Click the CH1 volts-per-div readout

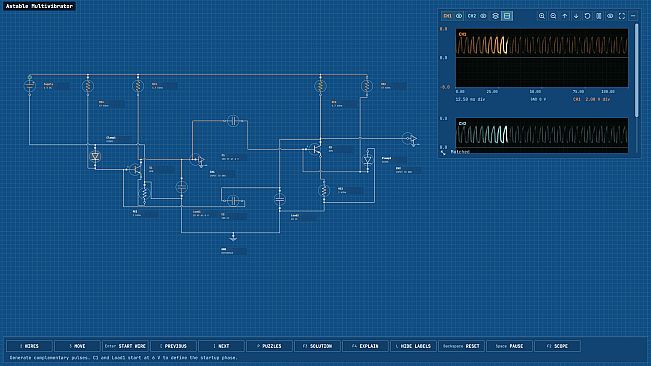pyautogui.click(x=592, y=100)
